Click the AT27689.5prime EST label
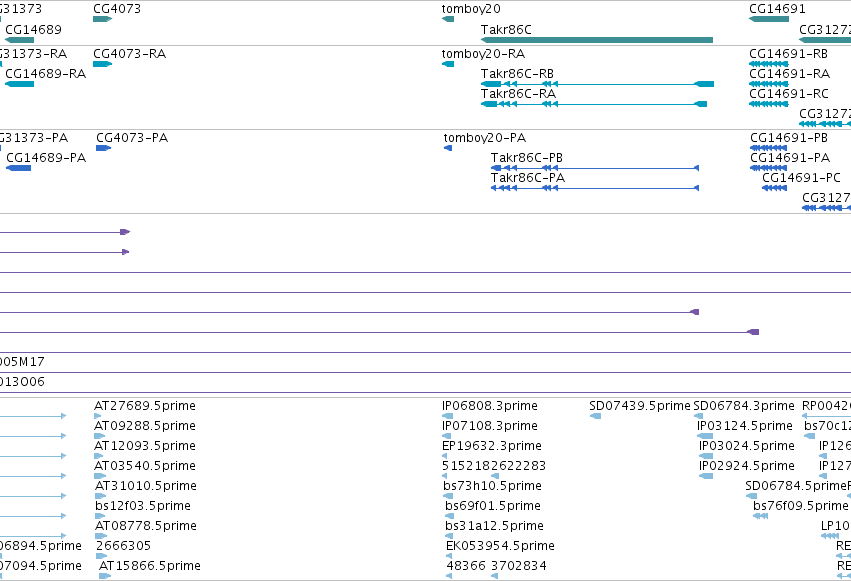The width and height of the screenshot is (851, 581). 145,406
